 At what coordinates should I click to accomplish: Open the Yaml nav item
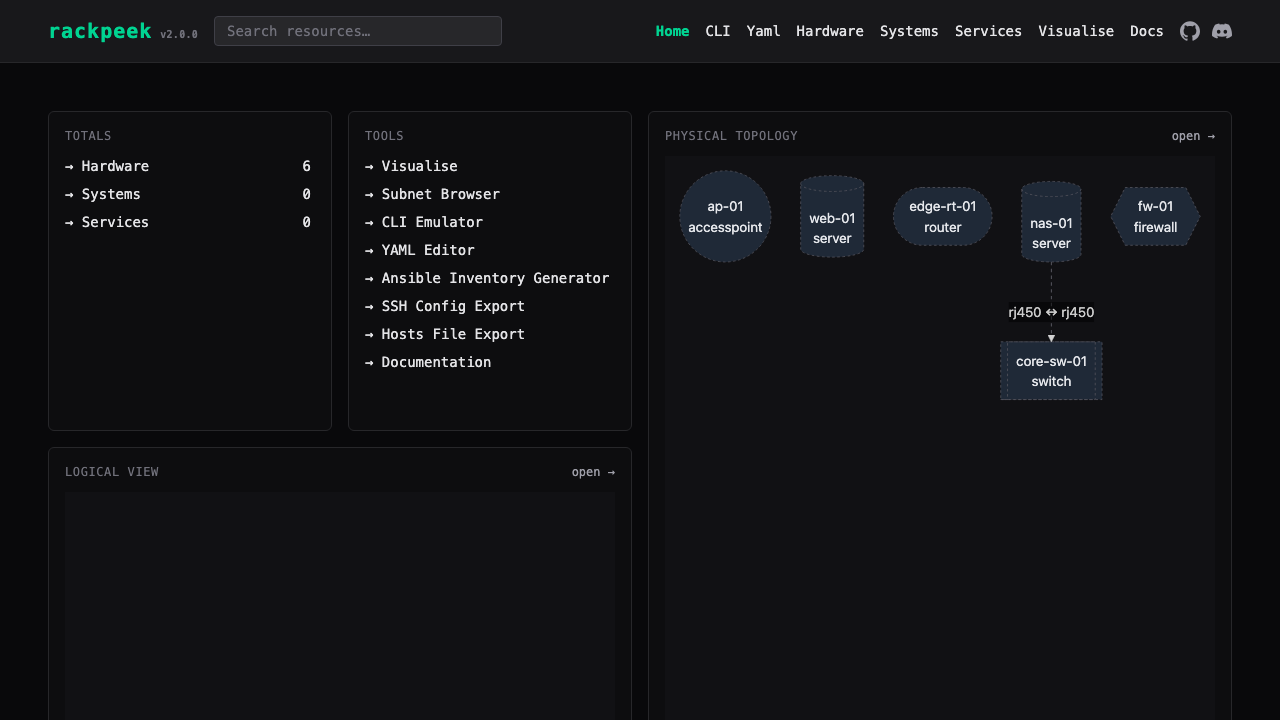point(763,31)
